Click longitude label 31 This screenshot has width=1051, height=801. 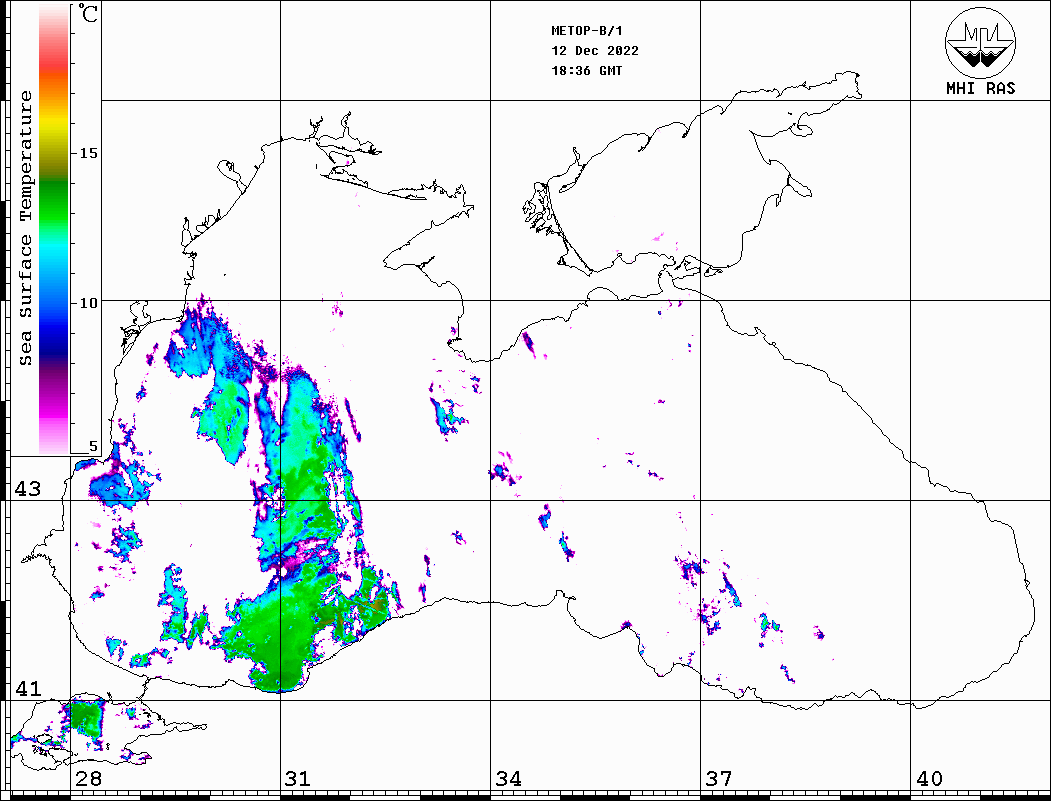tap(298, 779)
